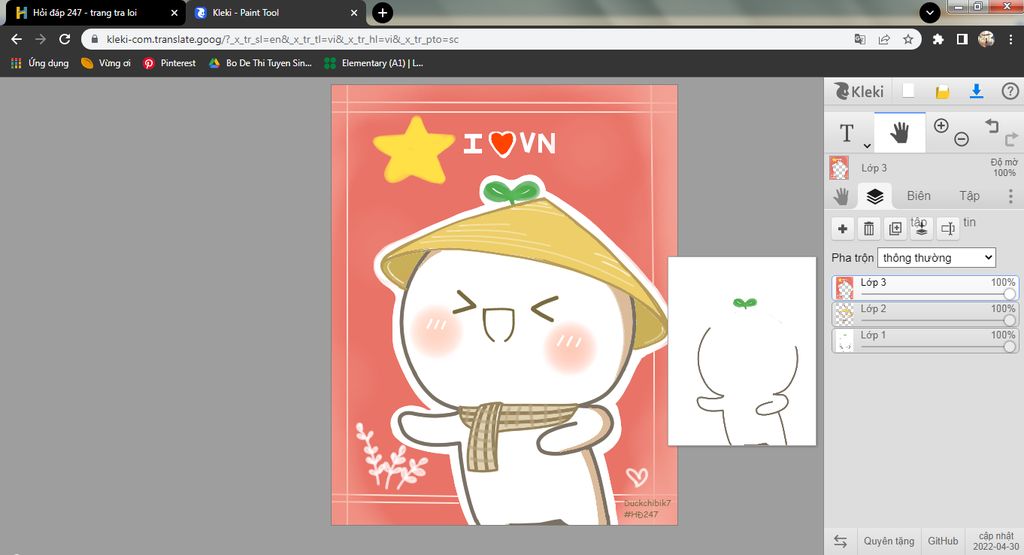Adjust Lớp 2 opacity slider handle

click(x=1010, y=320)
